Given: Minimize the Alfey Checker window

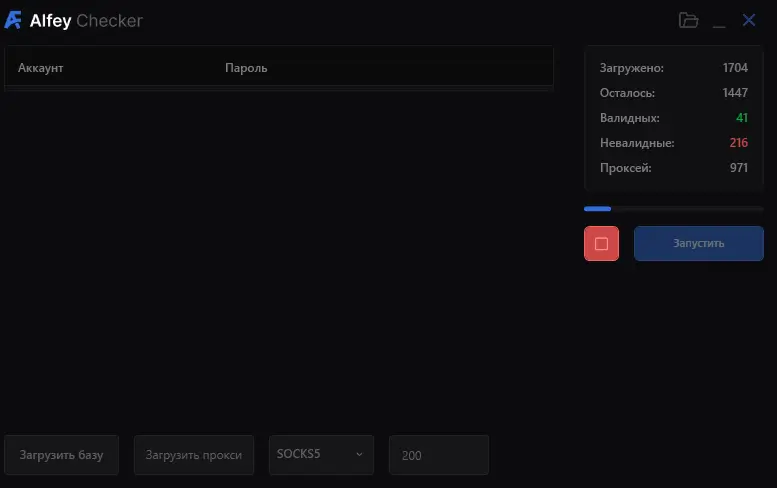Looking at the screenshot, I should pos(719,21).
